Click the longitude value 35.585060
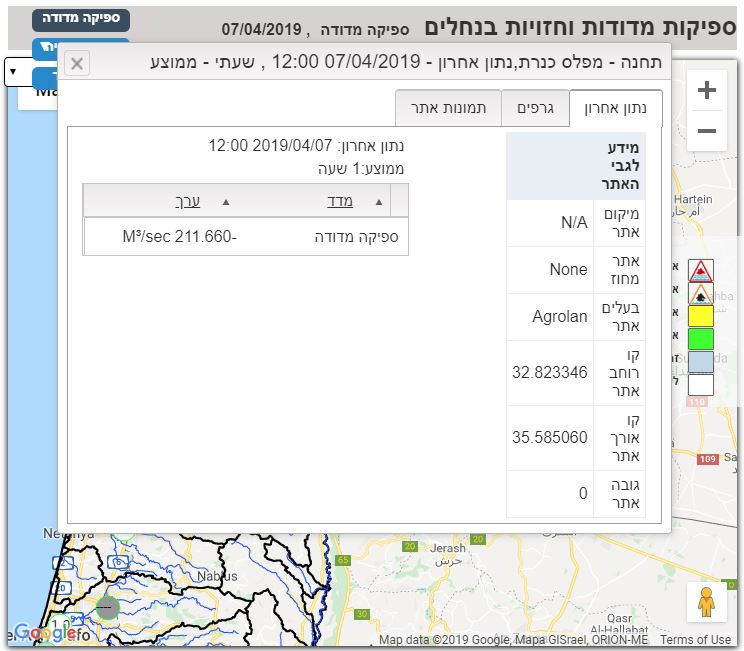The width and height of the screenshot is (744, 651). [x=549, y=437]
